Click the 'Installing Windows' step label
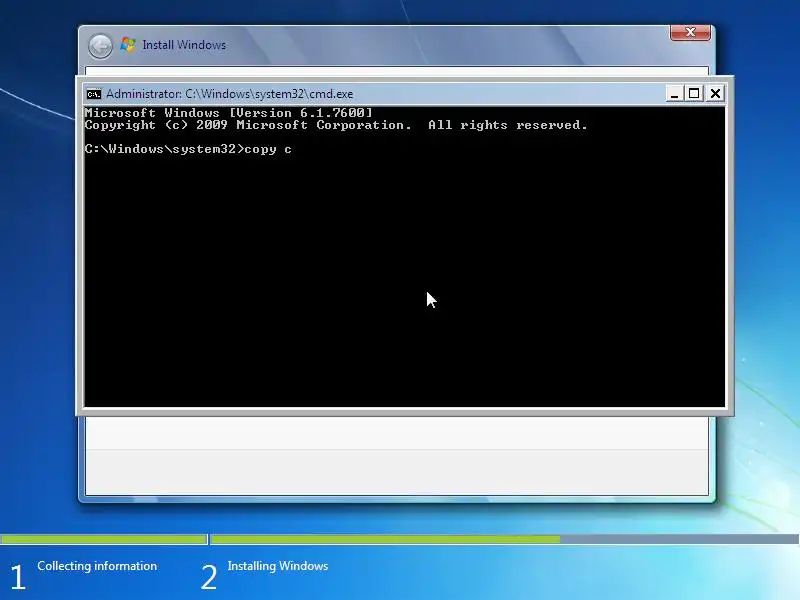Screen dimensions: 800x600 [278, 566]
